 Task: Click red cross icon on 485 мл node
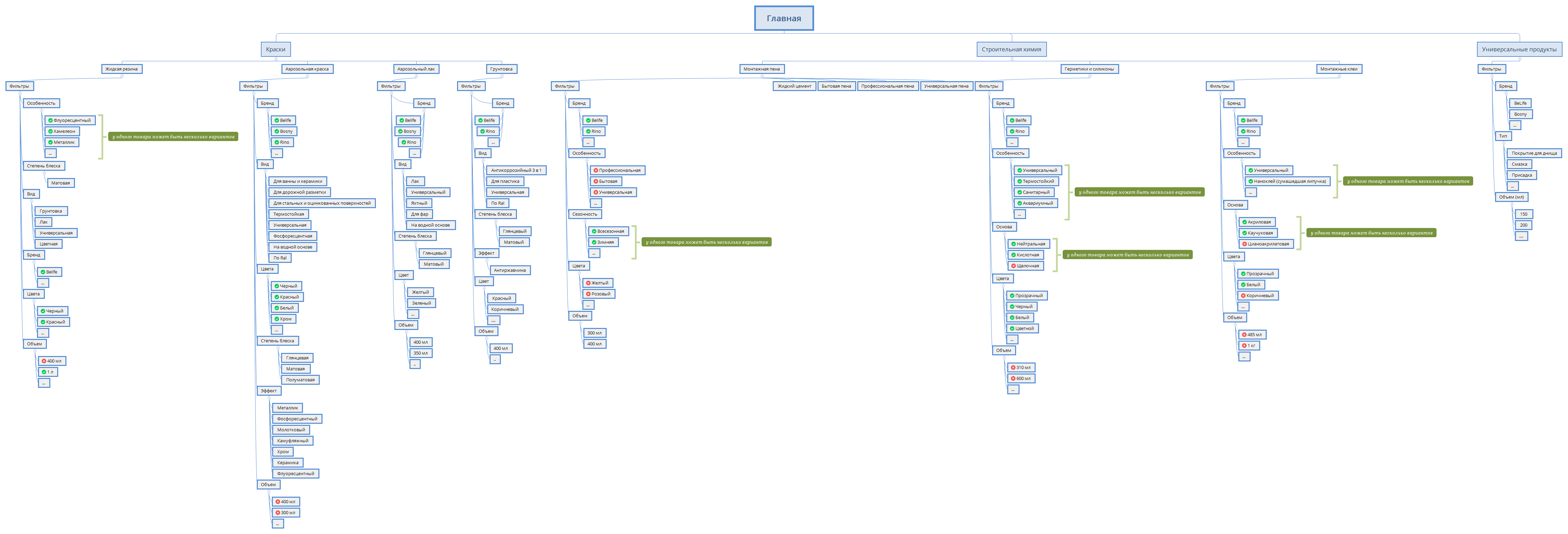1244,335
